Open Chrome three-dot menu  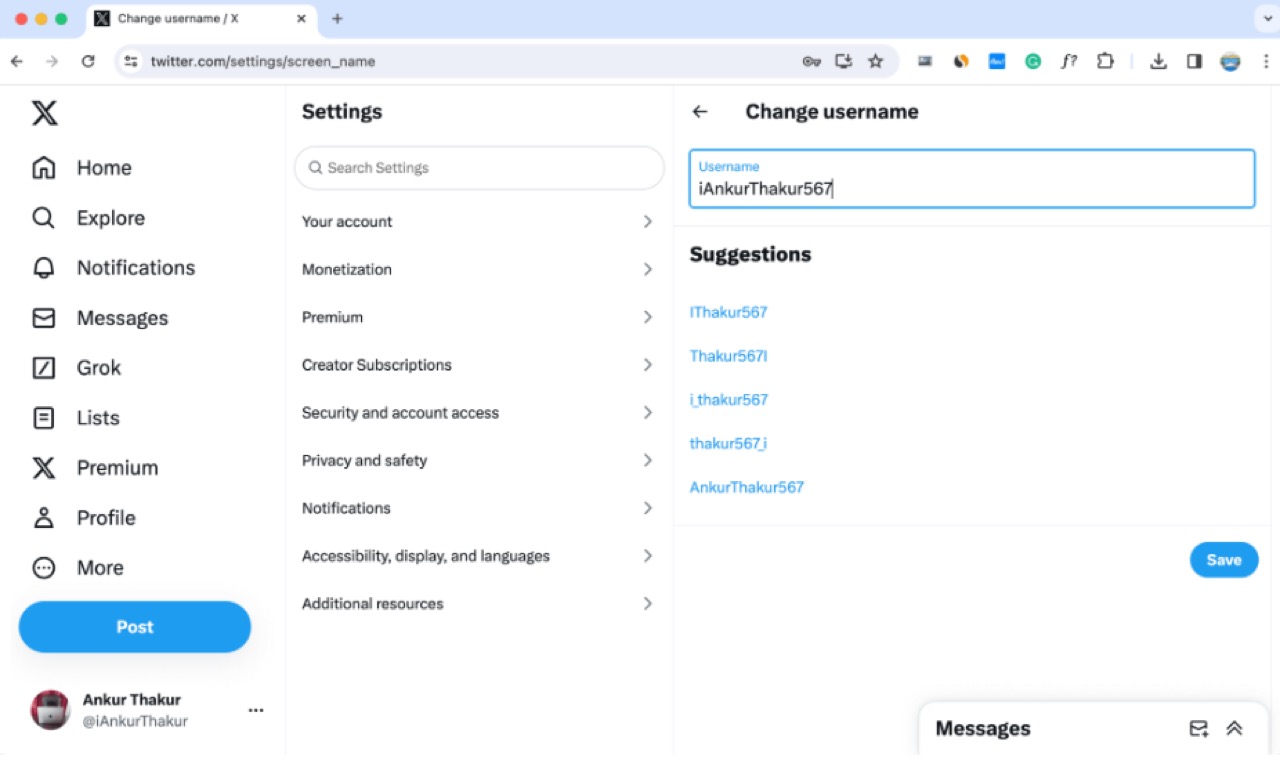click(x=1266, y=61)
